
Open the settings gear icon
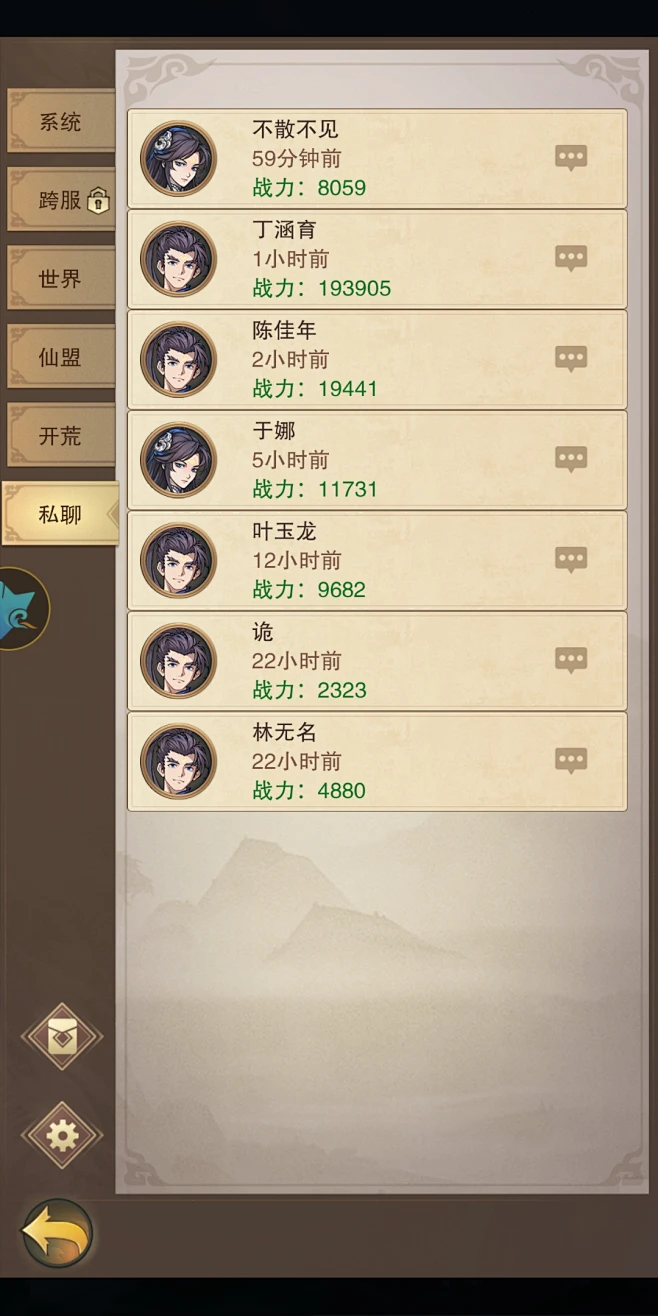[x=62, y=1136]
